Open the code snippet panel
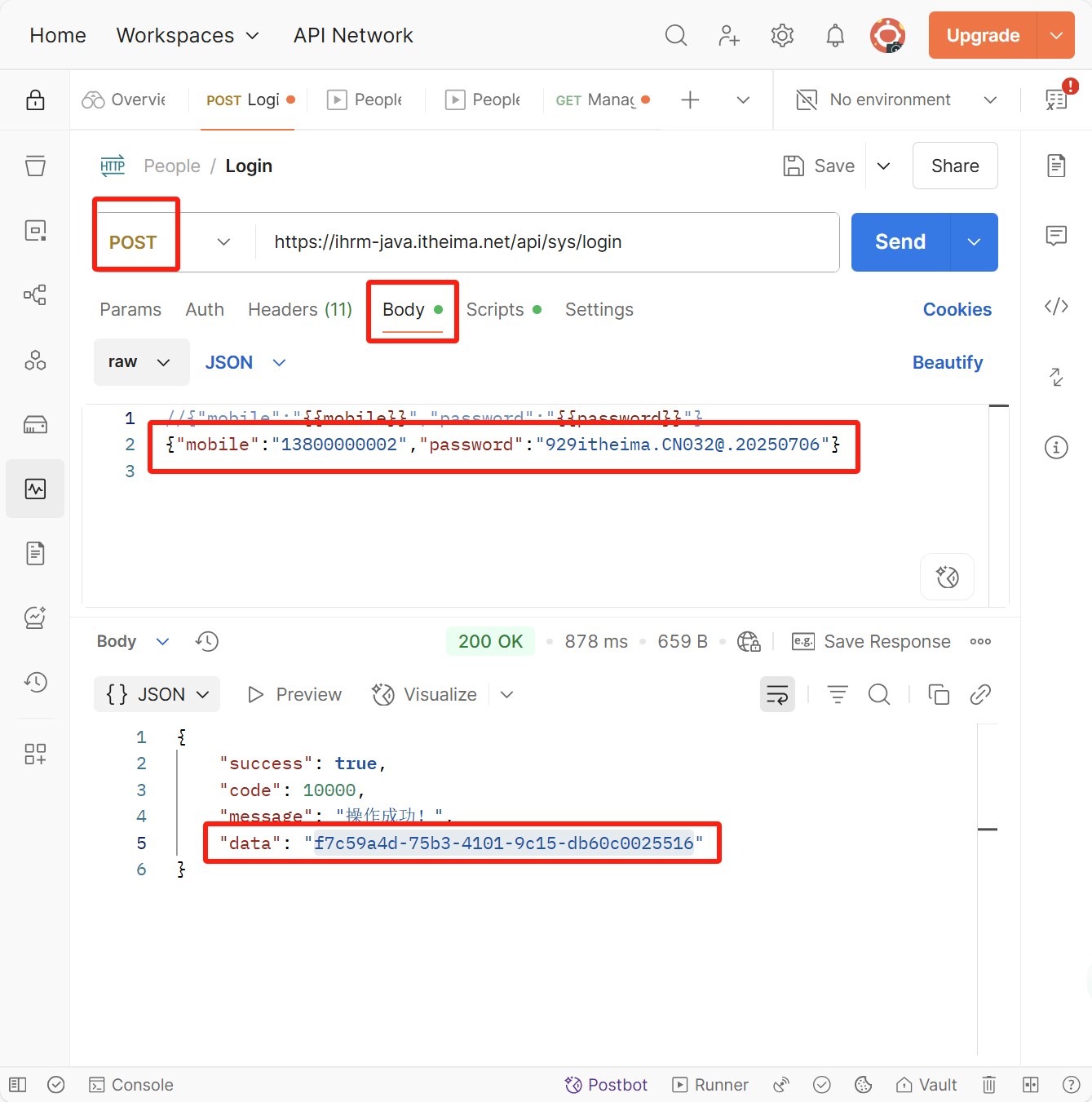Viewport: 1092px width, 1102px height. click(x=1055, y=307)
